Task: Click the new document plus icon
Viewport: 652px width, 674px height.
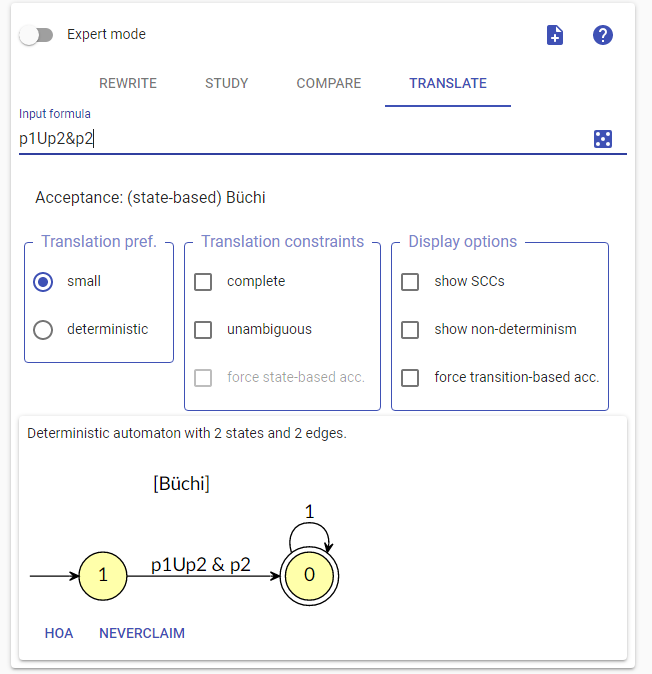Action: coord(554,35)
